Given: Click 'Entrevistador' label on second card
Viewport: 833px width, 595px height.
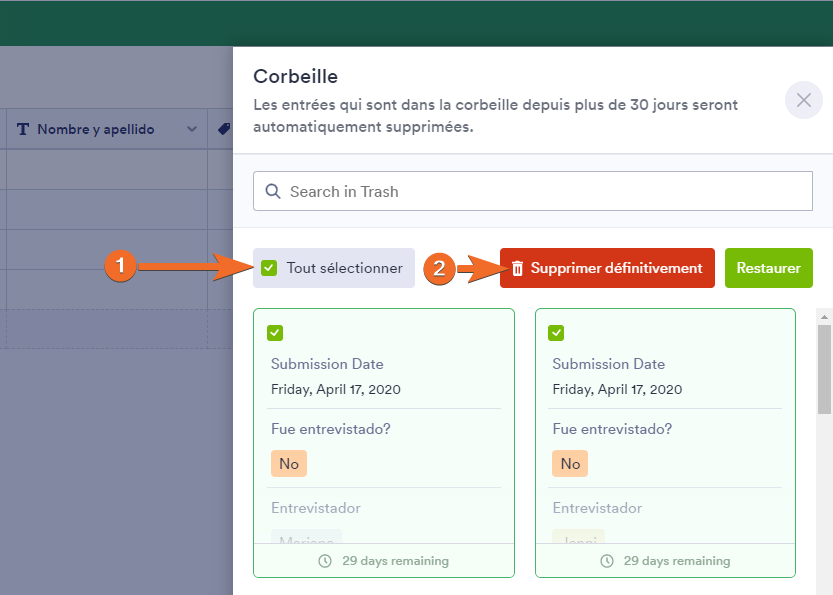Looking at the screenshot, I should click(597, 508).
